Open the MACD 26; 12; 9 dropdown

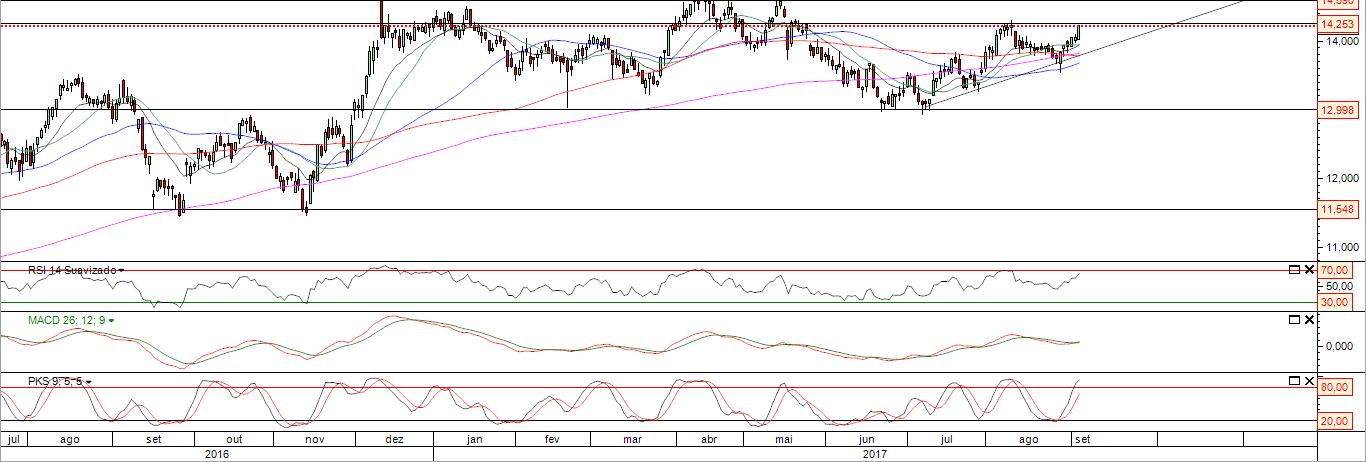point(111,320)
